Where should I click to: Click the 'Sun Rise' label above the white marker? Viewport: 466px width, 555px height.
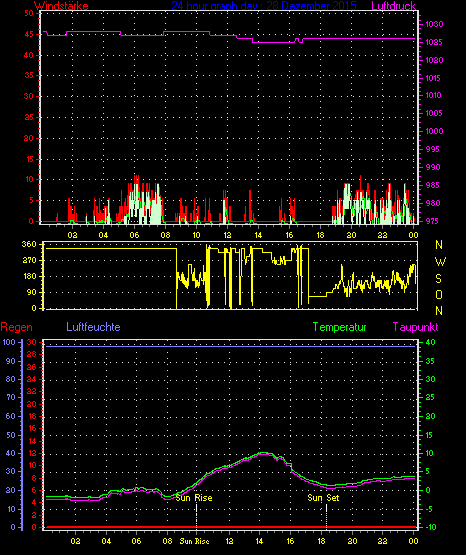point(194,498)
